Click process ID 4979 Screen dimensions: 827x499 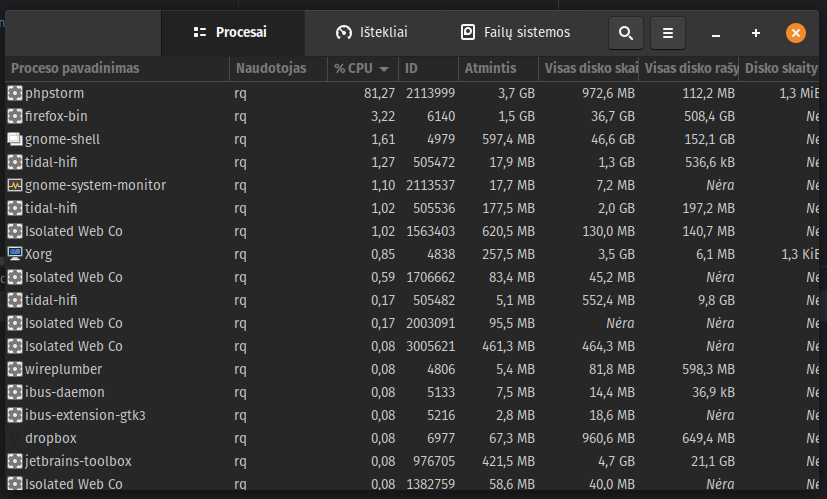[x=441, y=140]
